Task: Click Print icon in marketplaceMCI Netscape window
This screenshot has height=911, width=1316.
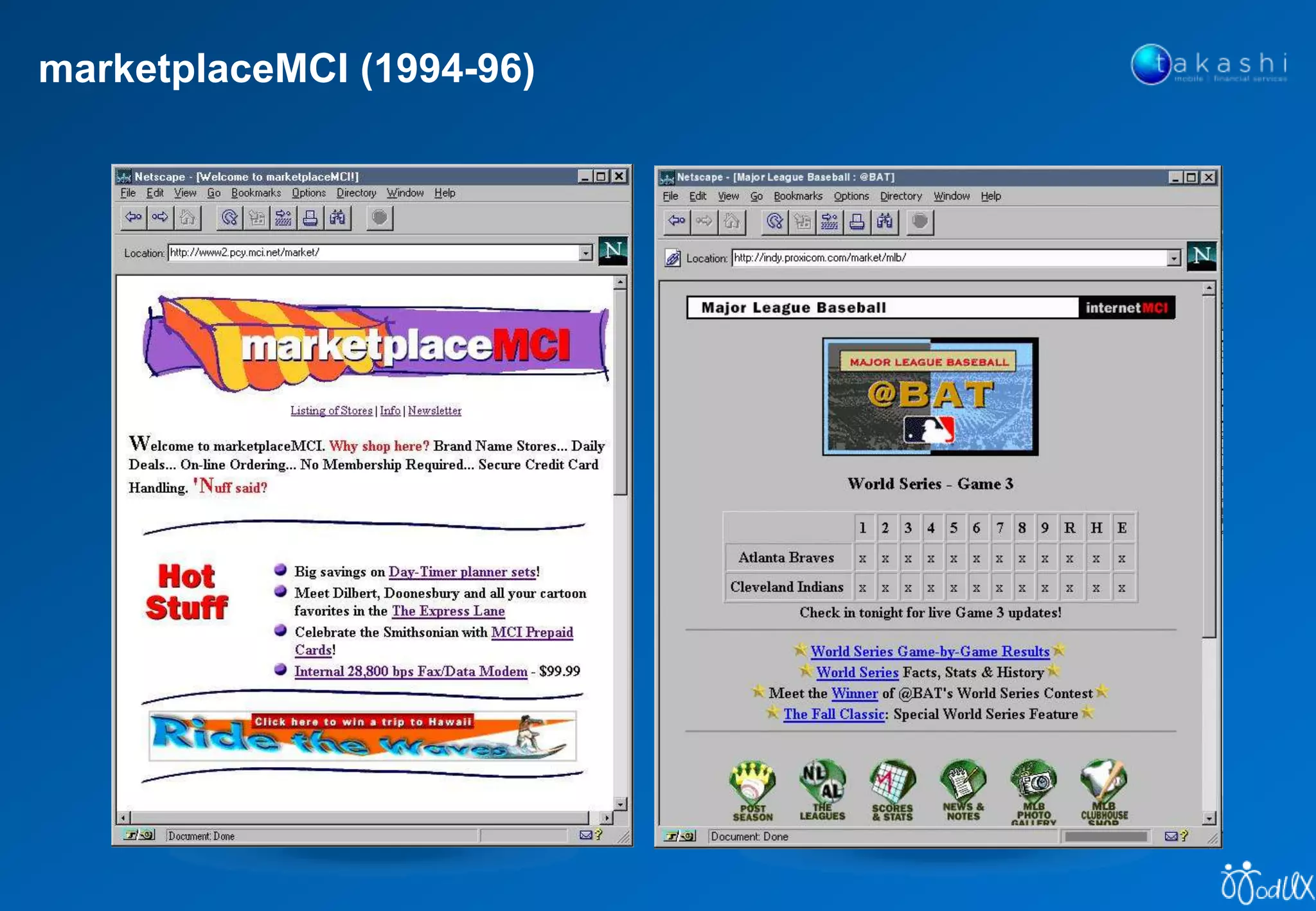Action: pyautogui.click(x=310, y=218)
